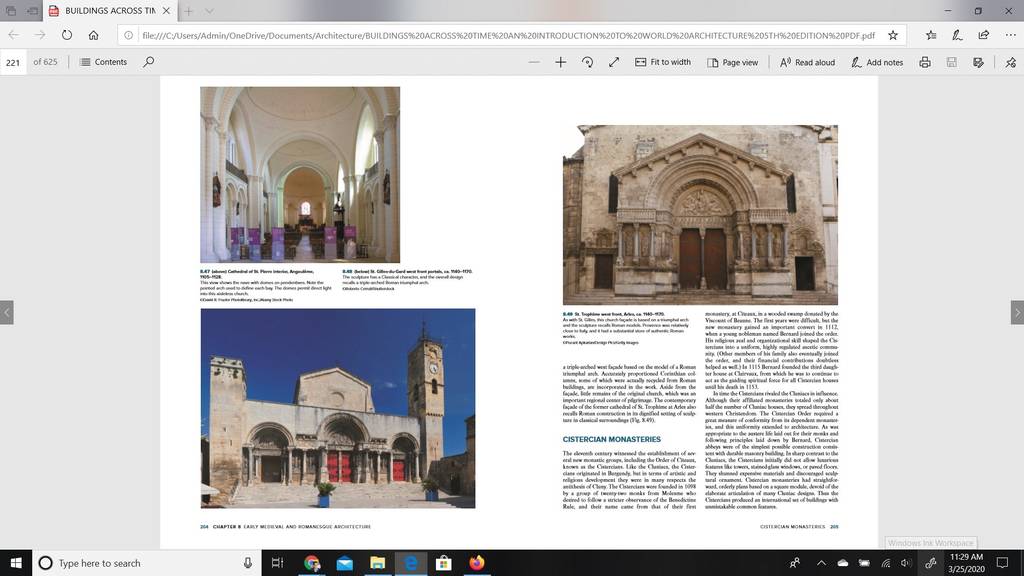Open the favorites hub icon
Viewport: 1024px width, 576px height.
[931, 35]
